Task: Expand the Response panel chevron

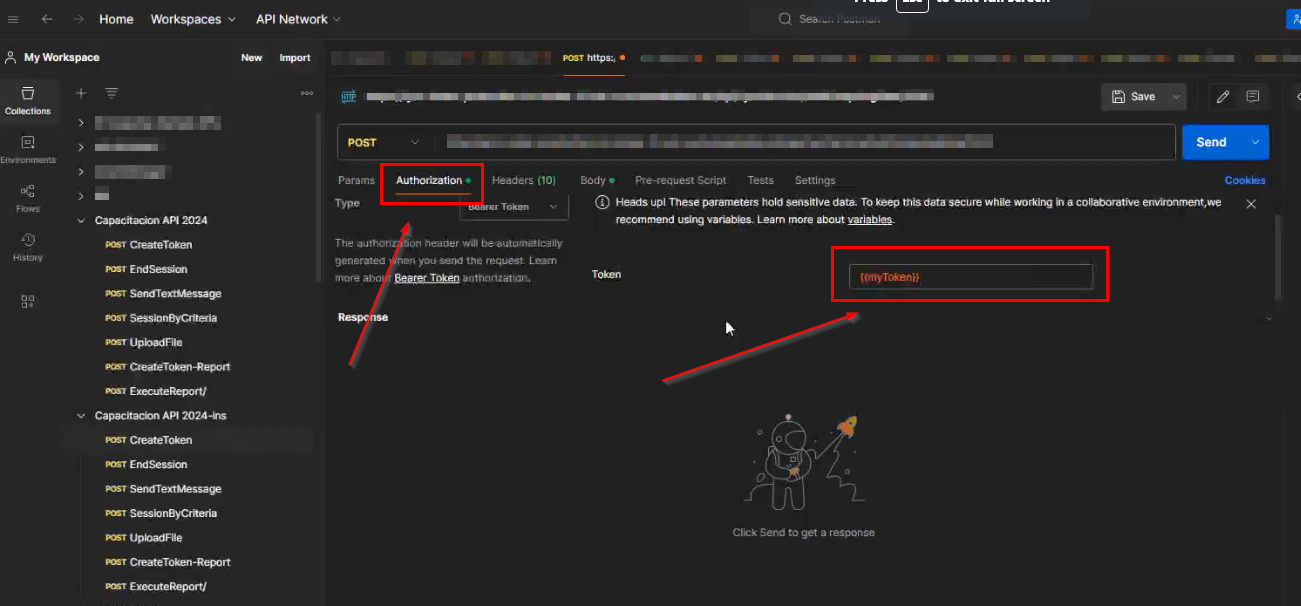Action: click(1269, 318)
